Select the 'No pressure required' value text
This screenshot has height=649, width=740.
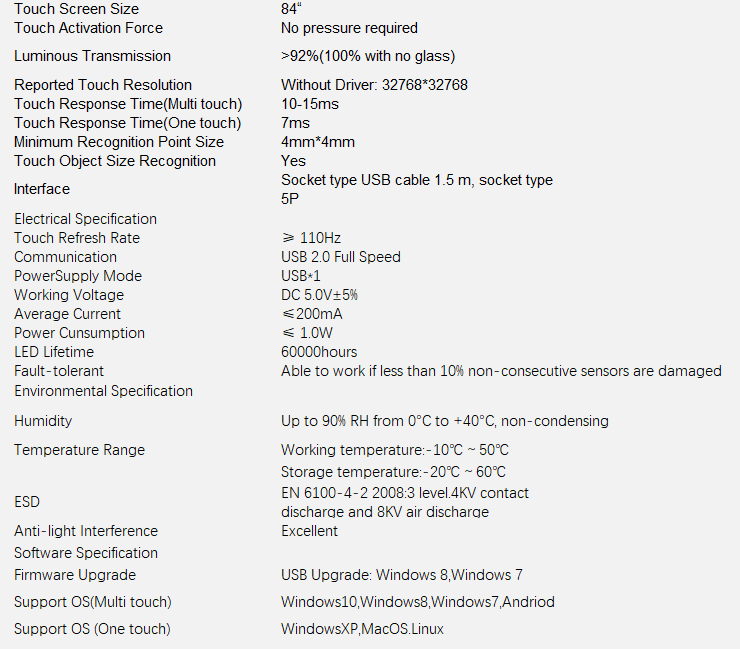(x=349, y=28)
